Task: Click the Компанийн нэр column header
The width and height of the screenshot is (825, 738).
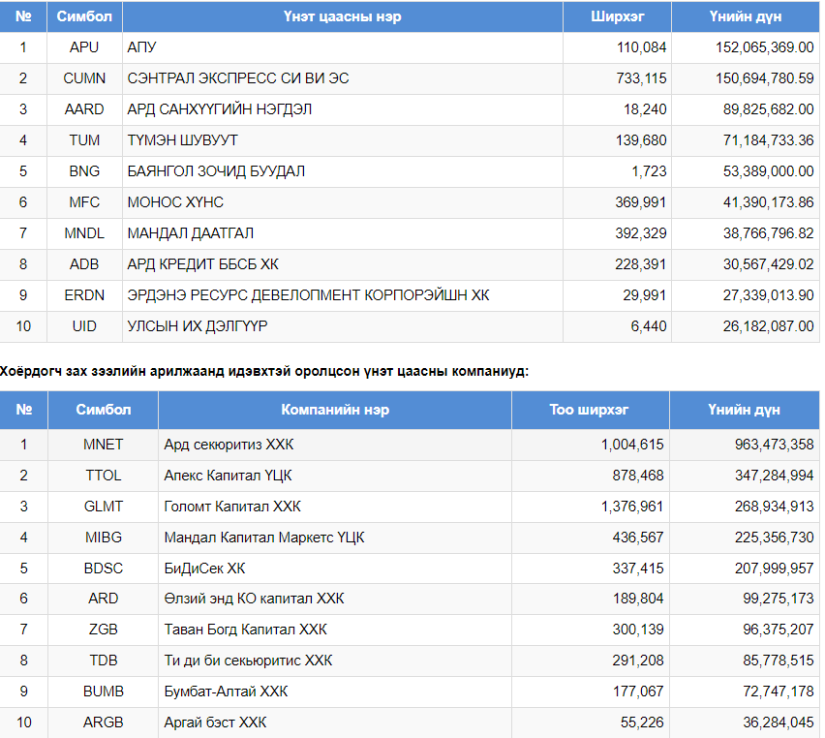Action: click(x=335, y=410)
